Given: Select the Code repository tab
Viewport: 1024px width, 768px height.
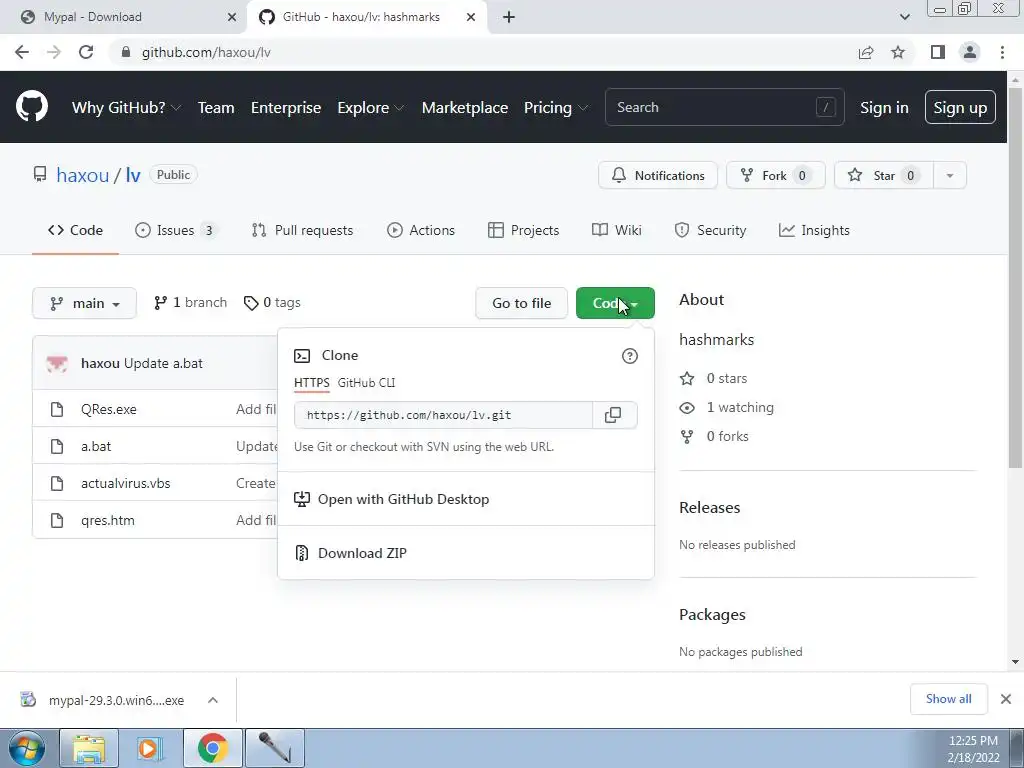Looking at the screenshot, I should click(x=75, y=231).
